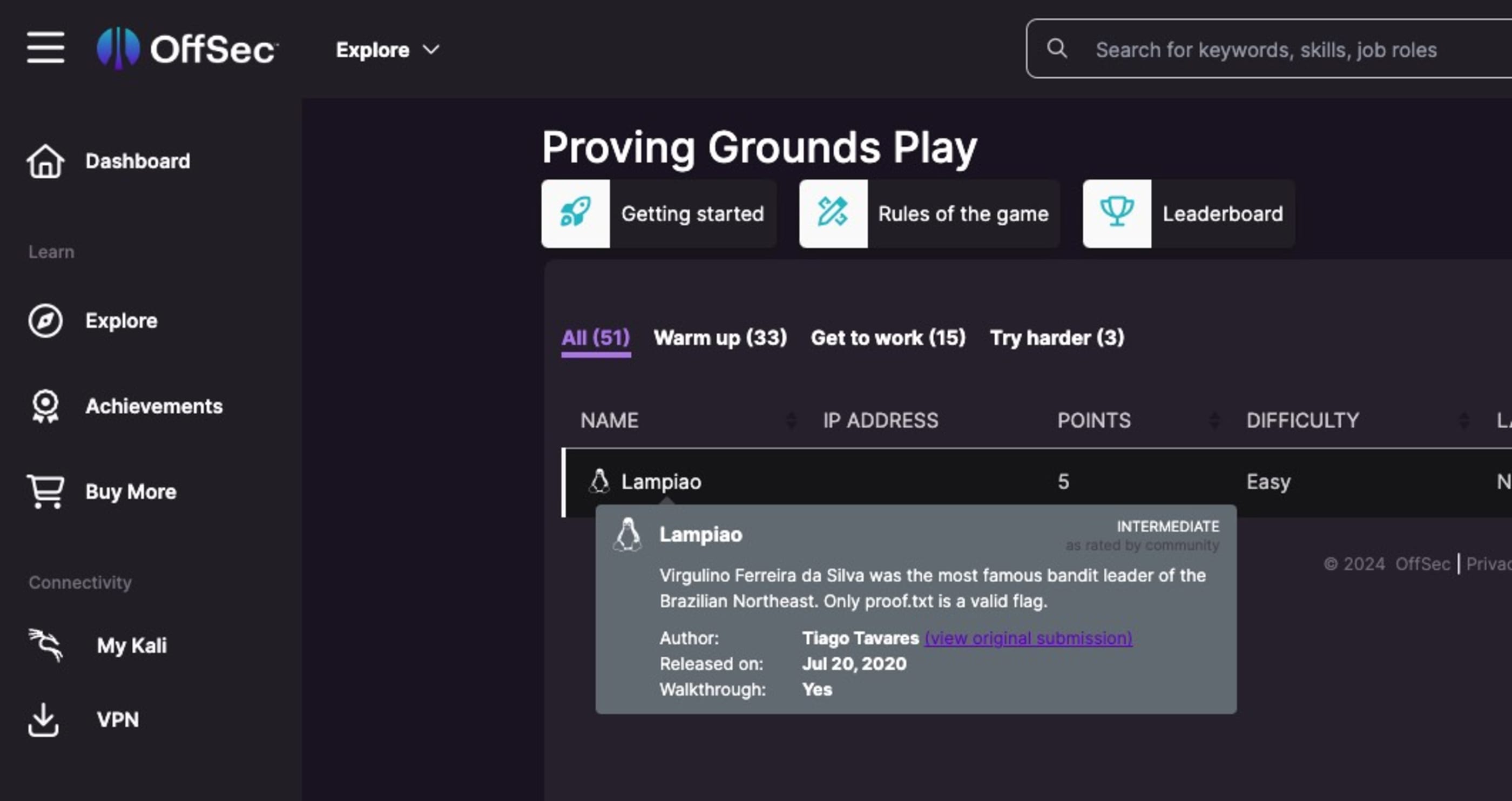Click the My Kali dragon icon
Image resolution: width=1512 pixels, height=801 pixels.
coord(45,645)
